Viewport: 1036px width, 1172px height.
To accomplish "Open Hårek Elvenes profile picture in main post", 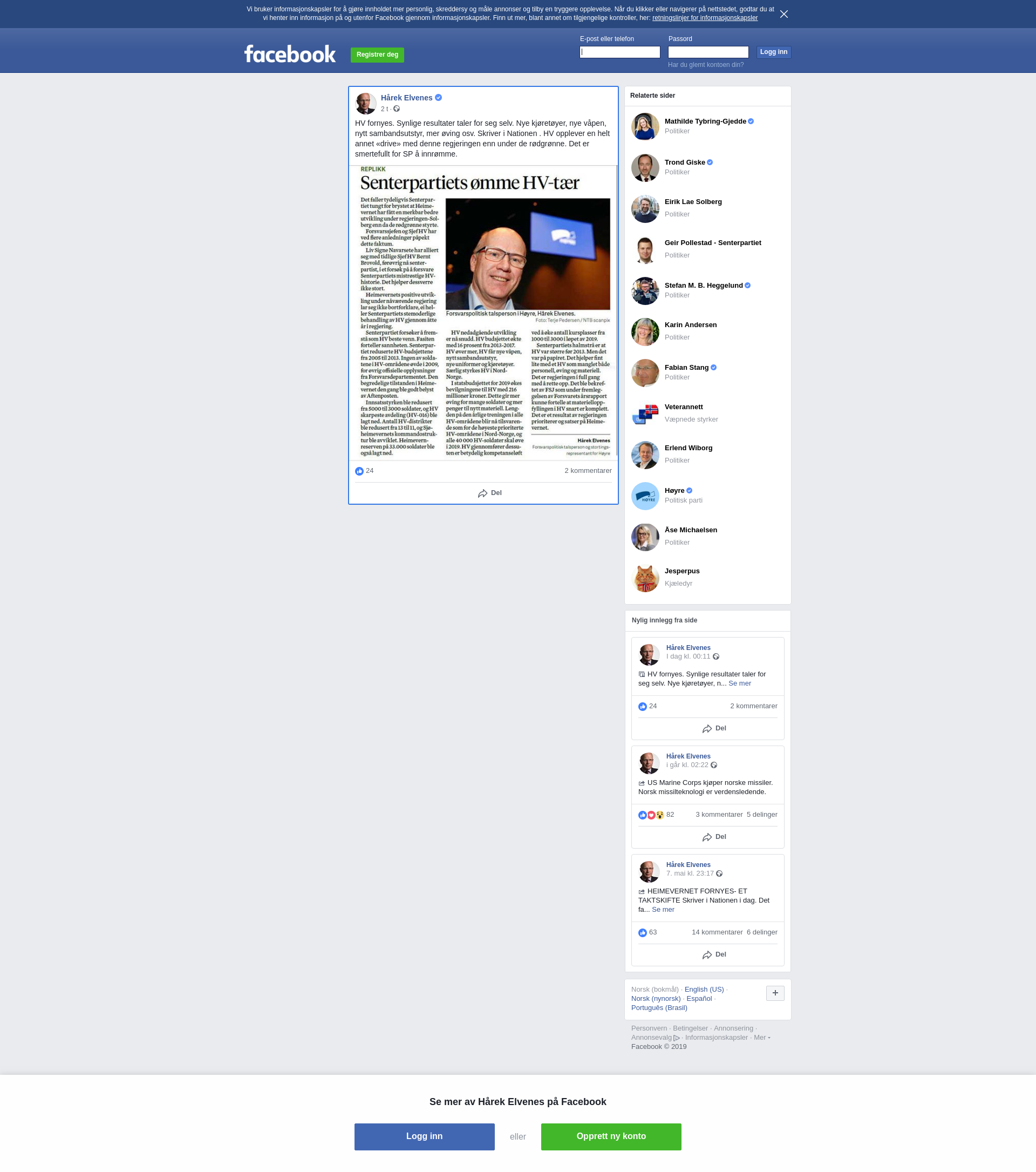I will (365, 104).
